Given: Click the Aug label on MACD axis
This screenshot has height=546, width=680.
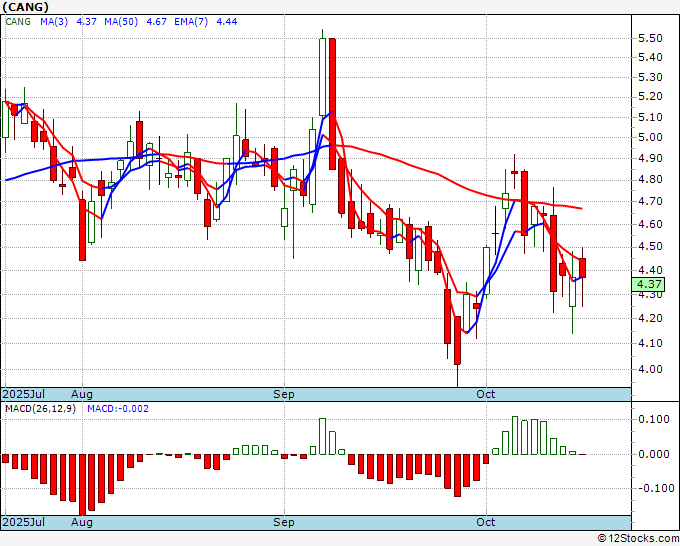Looking at the screenshot, I should click(x=82, y=522).
